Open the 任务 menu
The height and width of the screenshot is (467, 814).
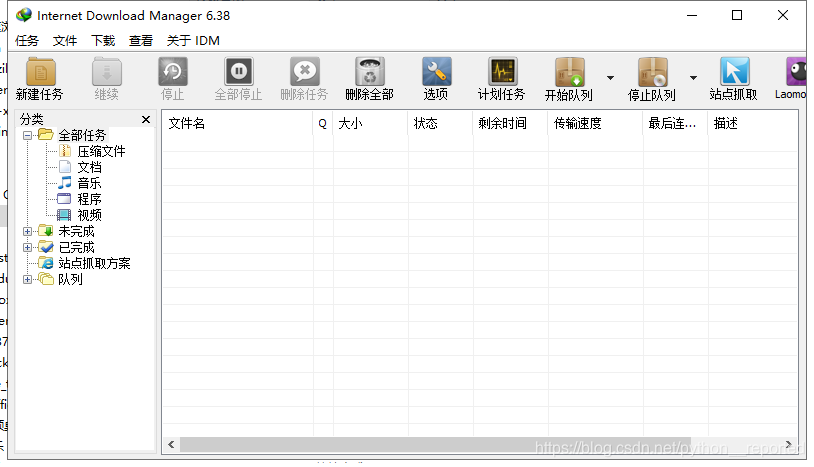(27, 40)
